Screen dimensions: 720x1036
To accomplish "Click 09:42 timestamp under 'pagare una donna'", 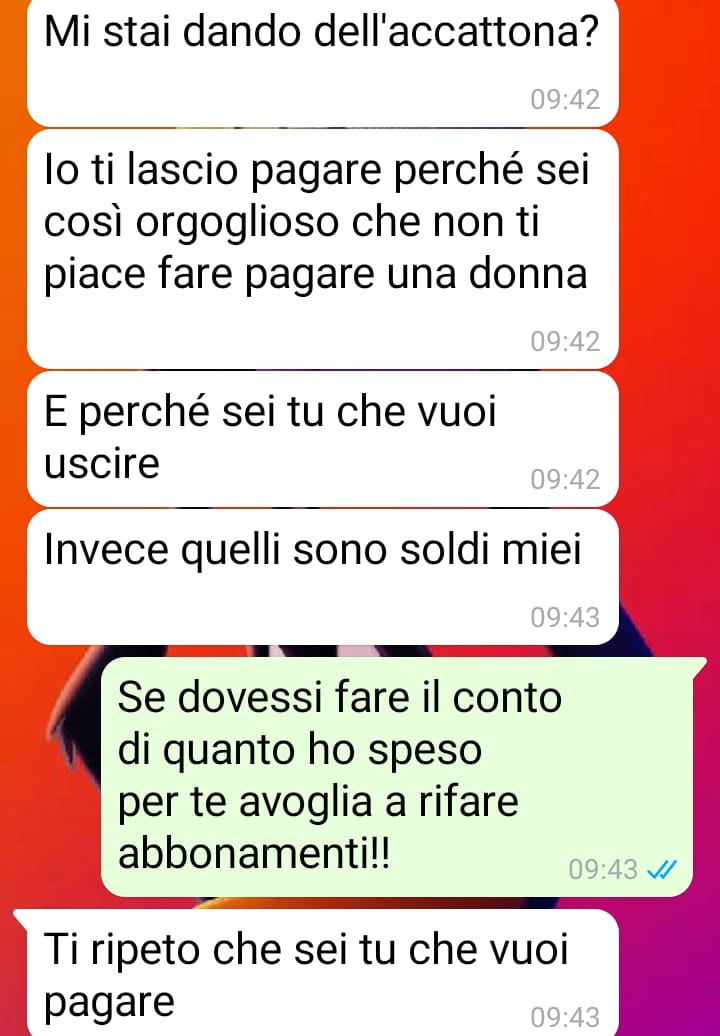I will 565,342.
